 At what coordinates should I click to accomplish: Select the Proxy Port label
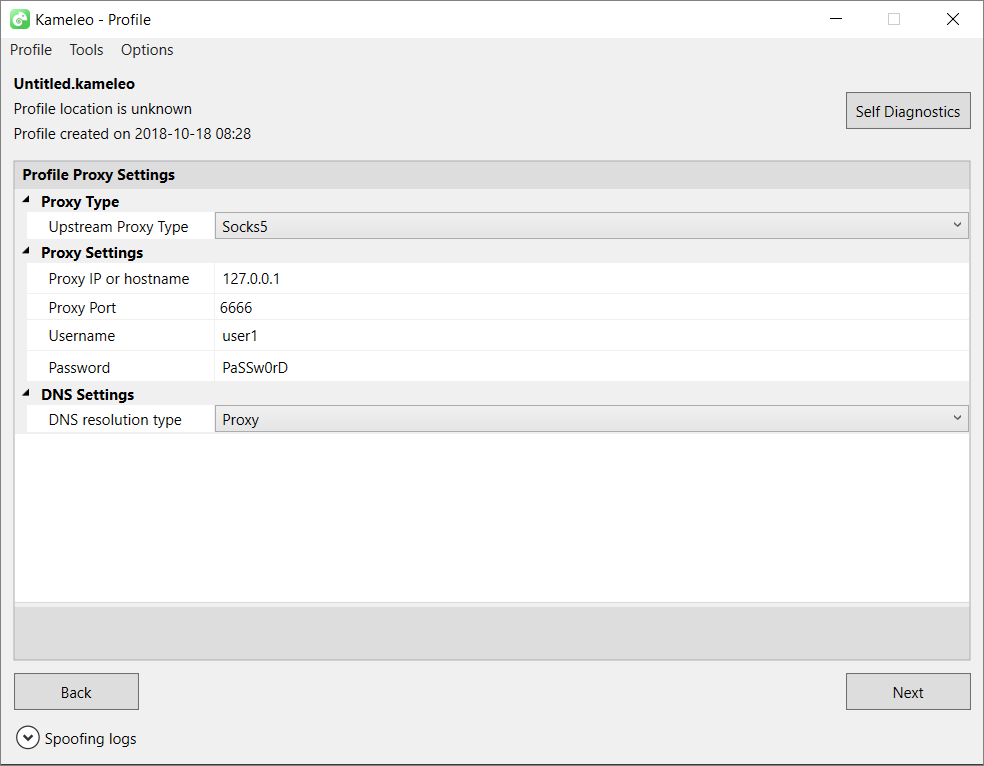coord(82,307)
